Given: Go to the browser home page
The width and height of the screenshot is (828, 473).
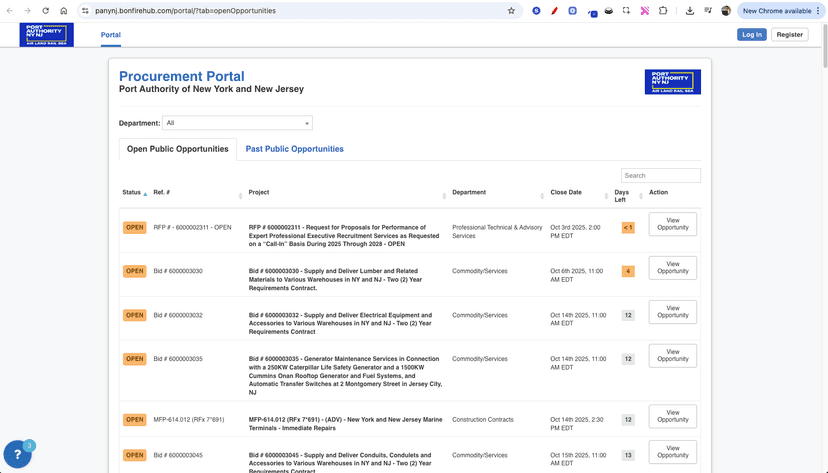Looking at the screenshot, I should tap(63, 11).
